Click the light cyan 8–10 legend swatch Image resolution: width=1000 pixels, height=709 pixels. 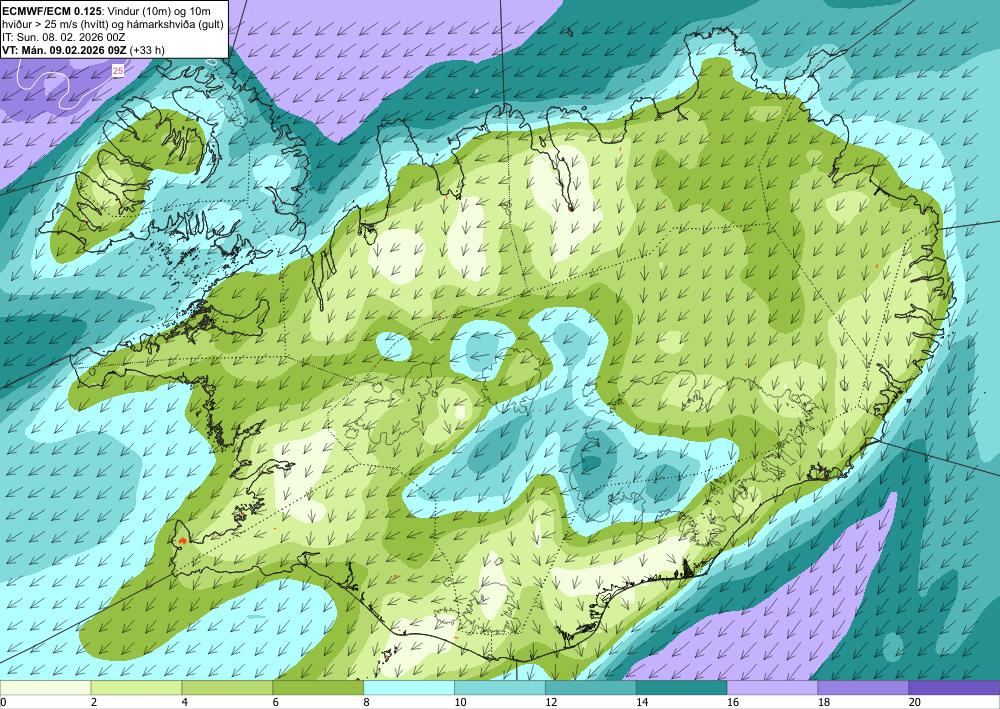(409, 688)
